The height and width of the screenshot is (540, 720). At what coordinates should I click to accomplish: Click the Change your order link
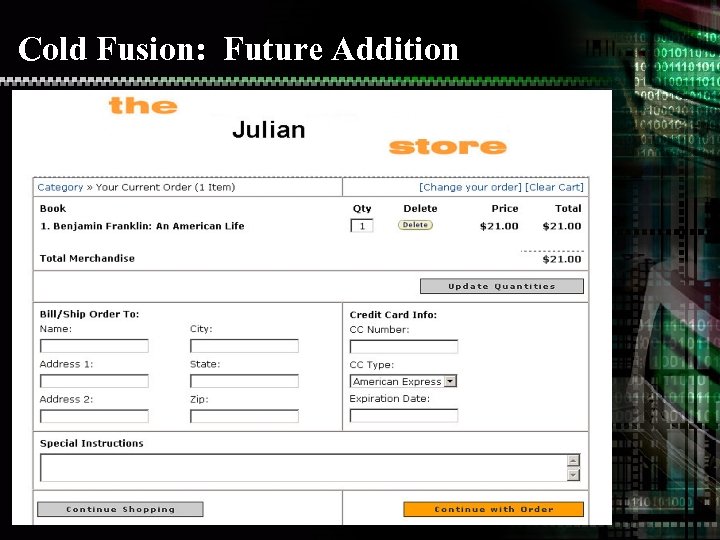[x=470, y=187]
